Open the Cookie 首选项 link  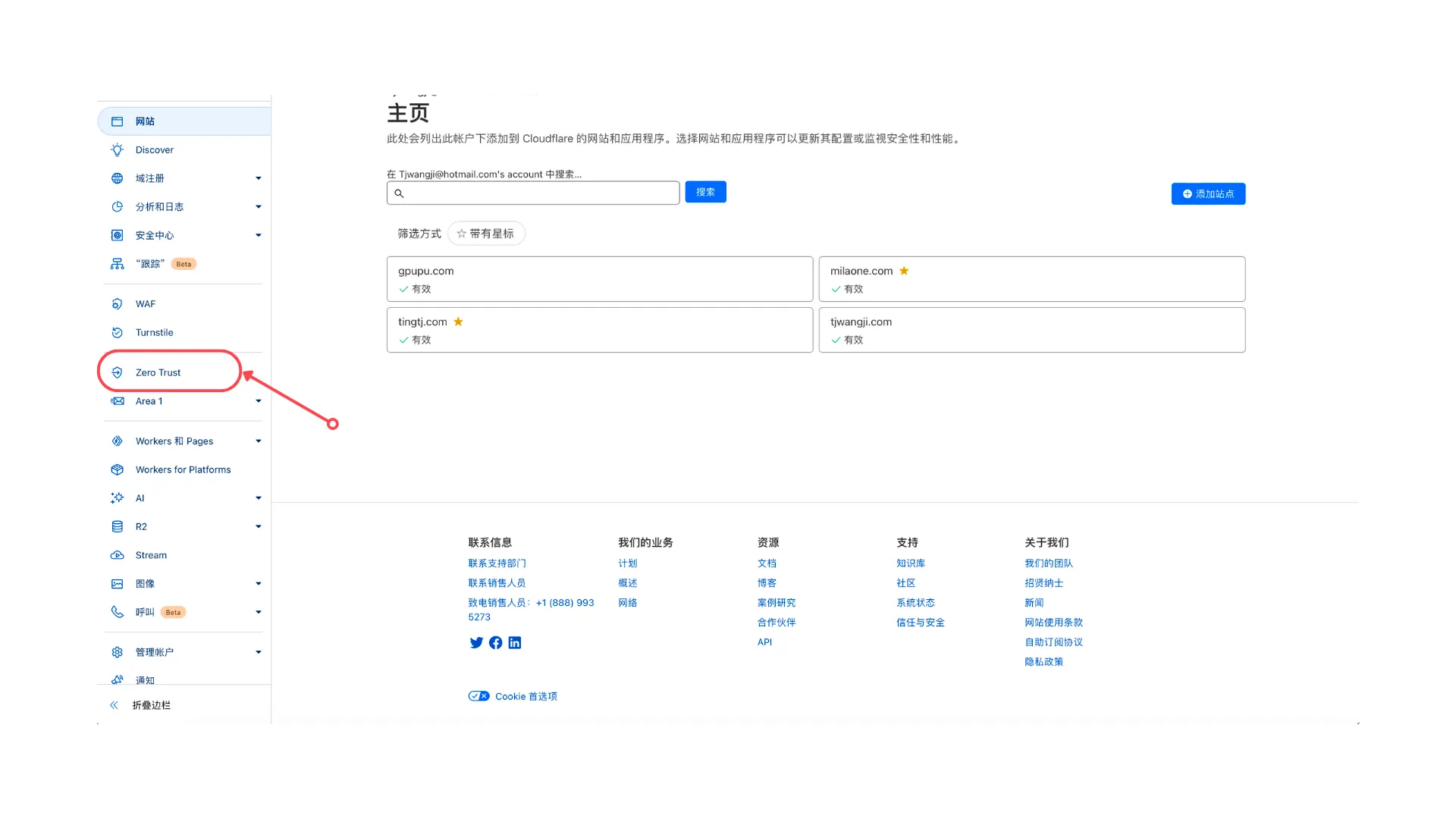tap(526, 697)
